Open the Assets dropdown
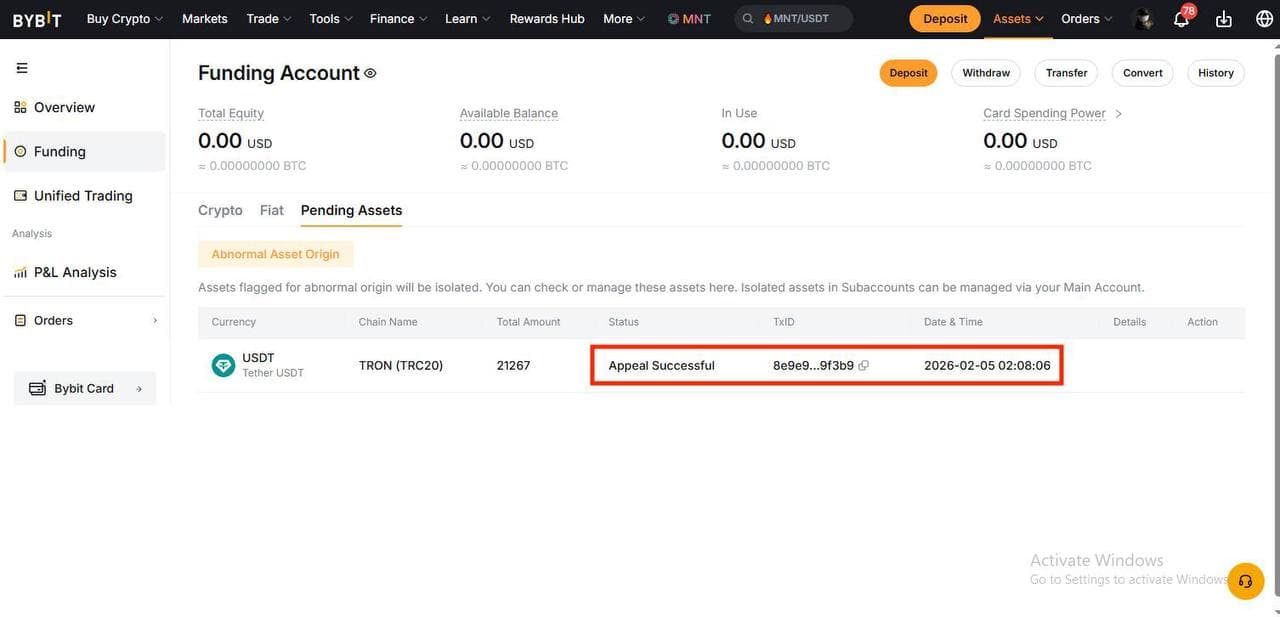The width and height of the screenshot is (1280, 617). (1018, 19)
